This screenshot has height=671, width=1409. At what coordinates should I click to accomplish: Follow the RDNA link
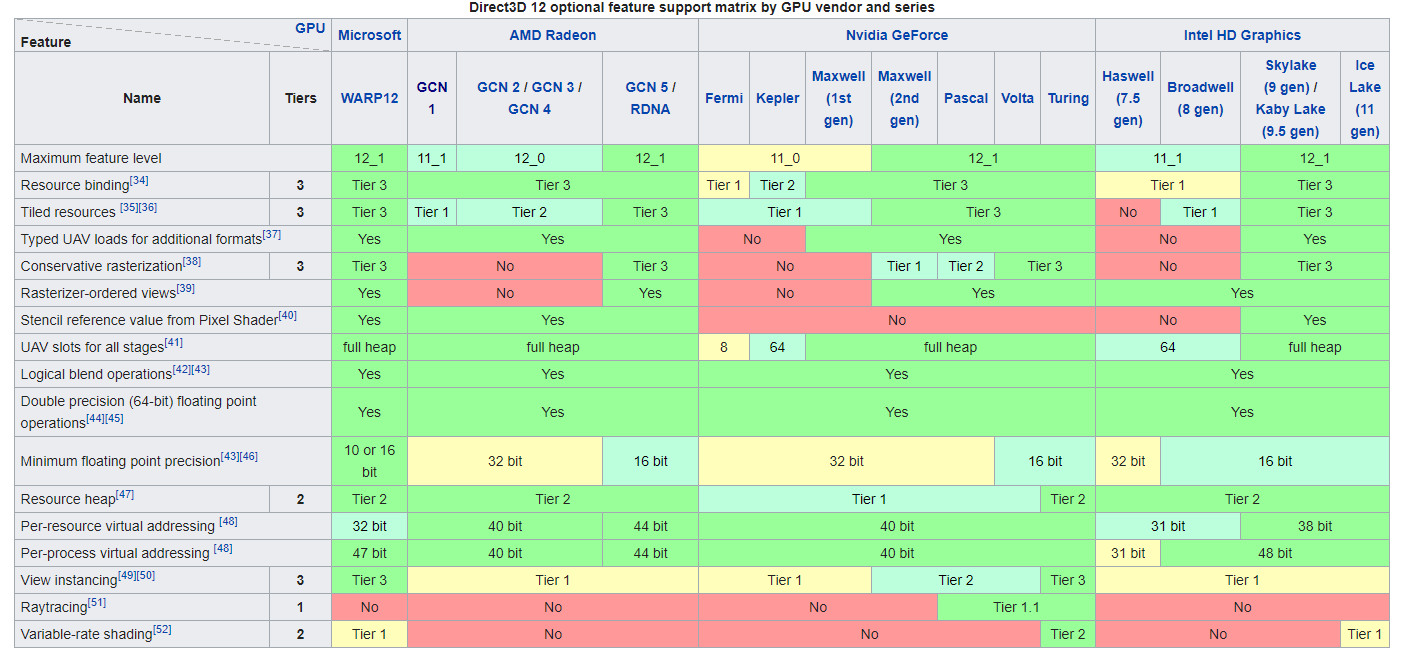(650, 109)
